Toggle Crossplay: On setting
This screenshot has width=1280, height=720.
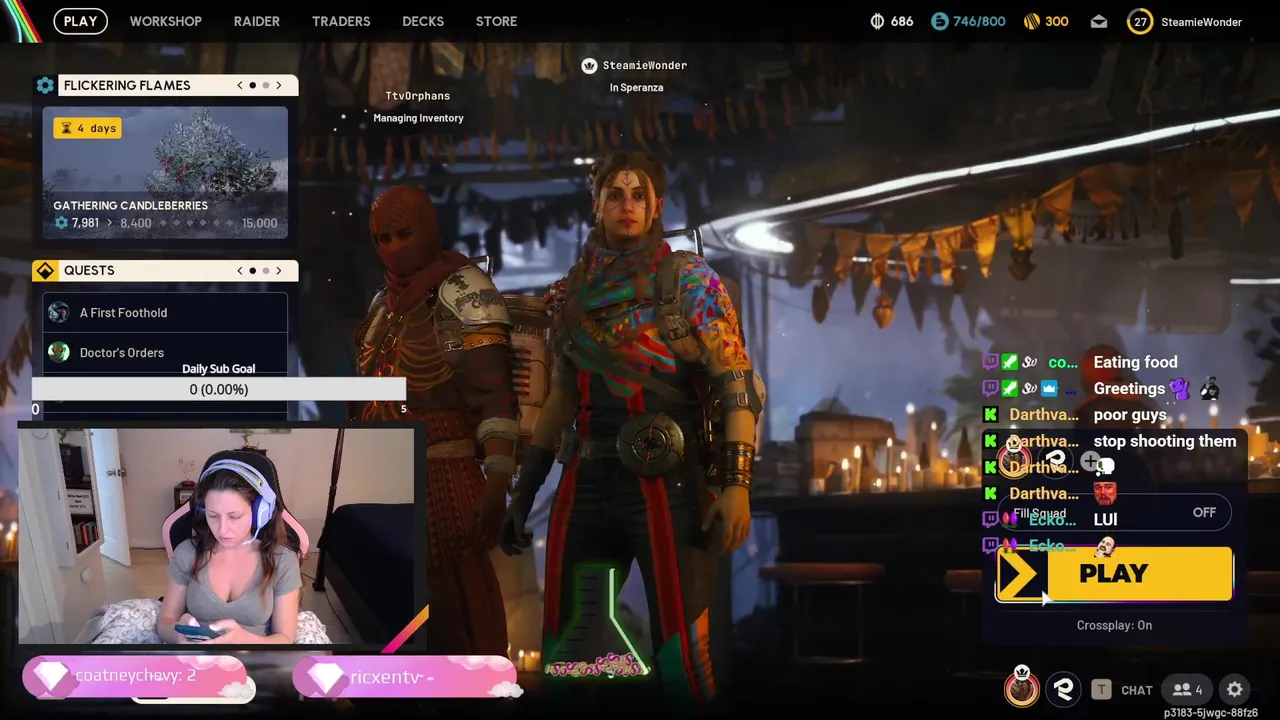point(1114,625)
